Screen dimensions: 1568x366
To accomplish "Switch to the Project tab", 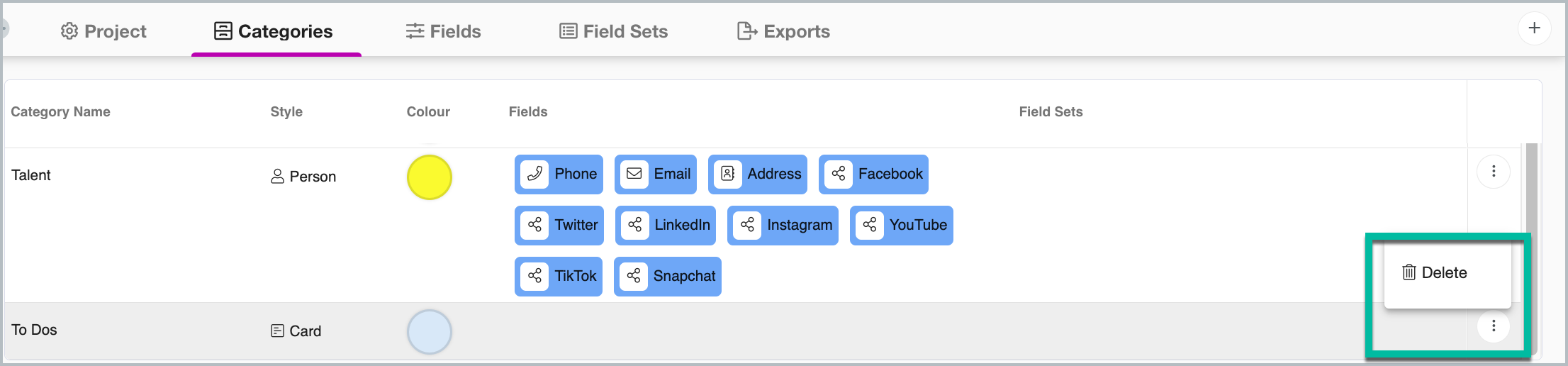I will [103, 31].
